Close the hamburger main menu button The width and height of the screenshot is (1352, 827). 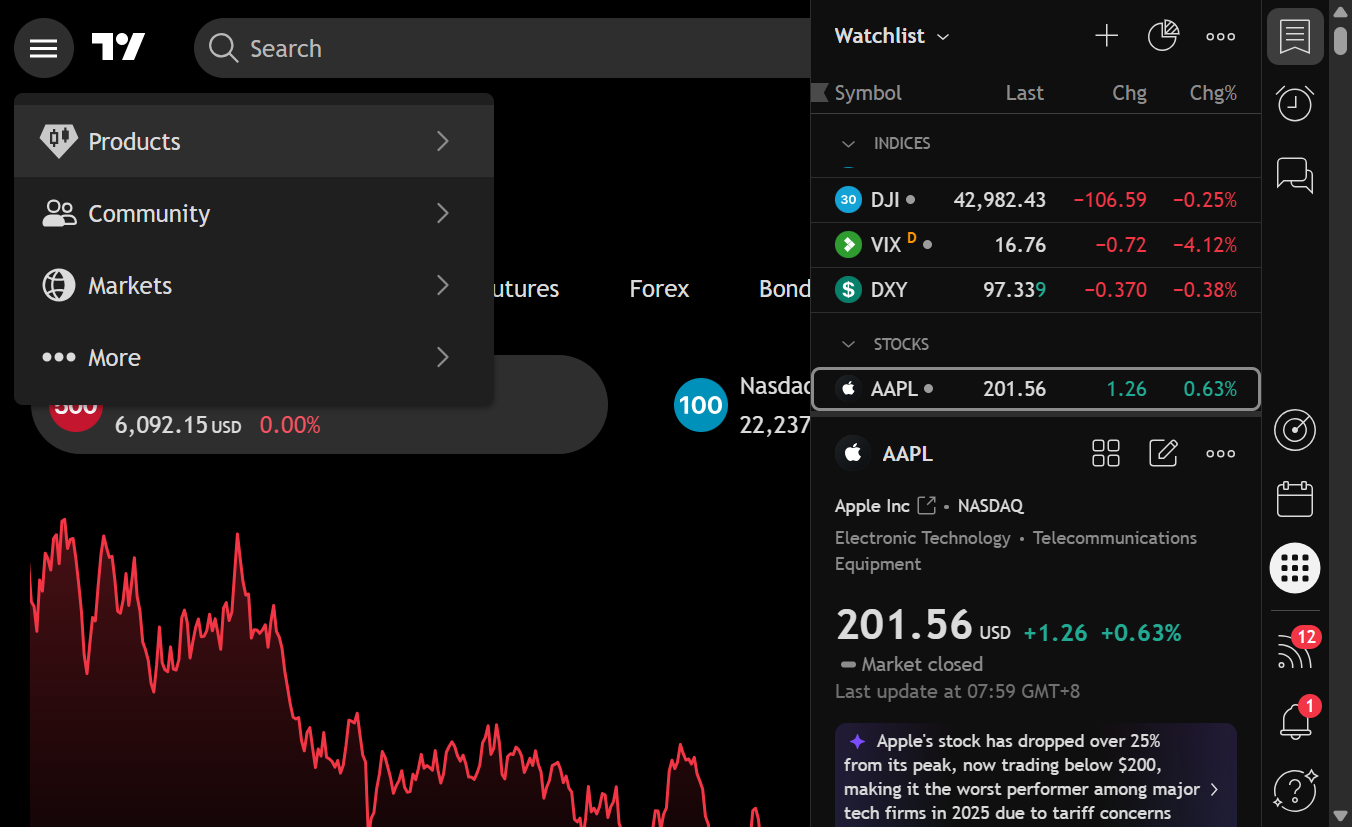tap(44, 48)
